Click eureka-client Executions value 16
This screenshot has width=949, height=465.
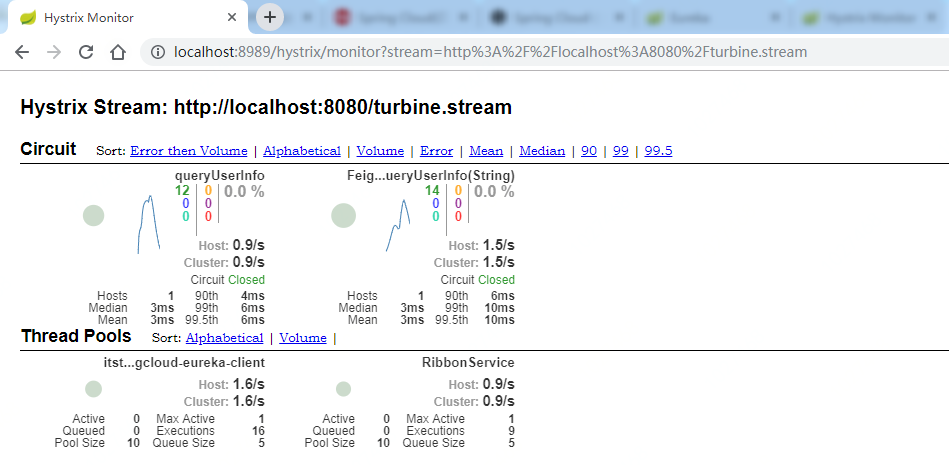pos(258,430)
